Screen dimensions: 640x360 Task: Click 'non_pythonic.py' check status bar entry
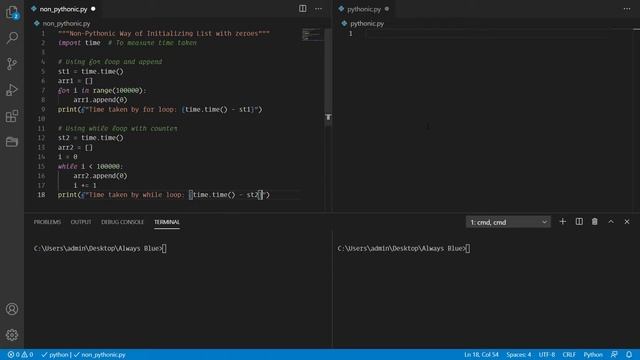point(100,354)
